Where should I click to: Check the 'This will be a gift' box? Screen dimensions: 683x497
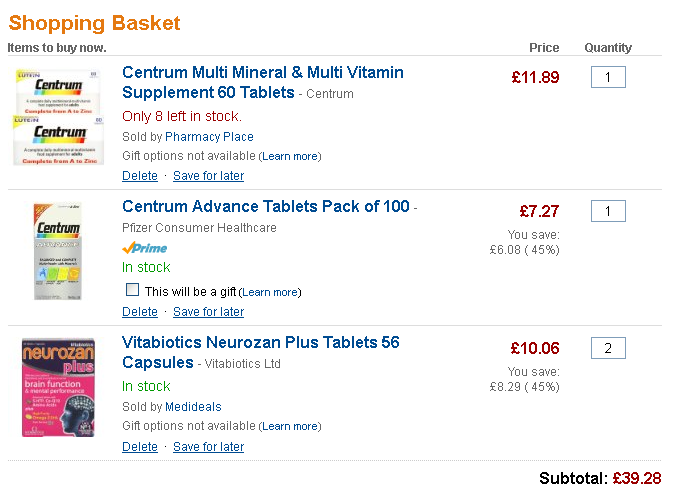point(133,290)
